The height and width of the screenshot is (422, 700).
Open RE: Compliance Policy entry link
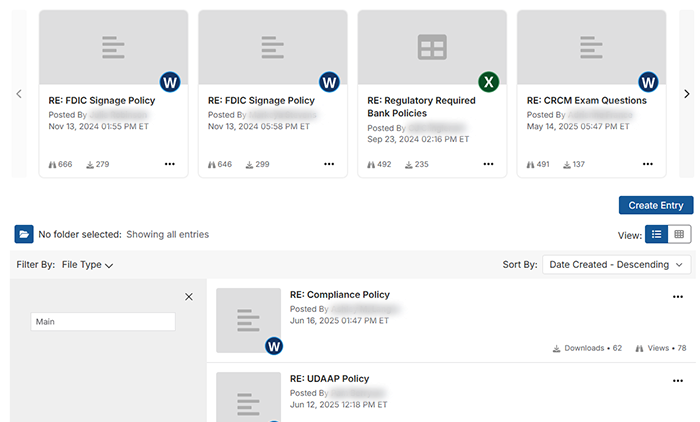[x=339, y=295]
